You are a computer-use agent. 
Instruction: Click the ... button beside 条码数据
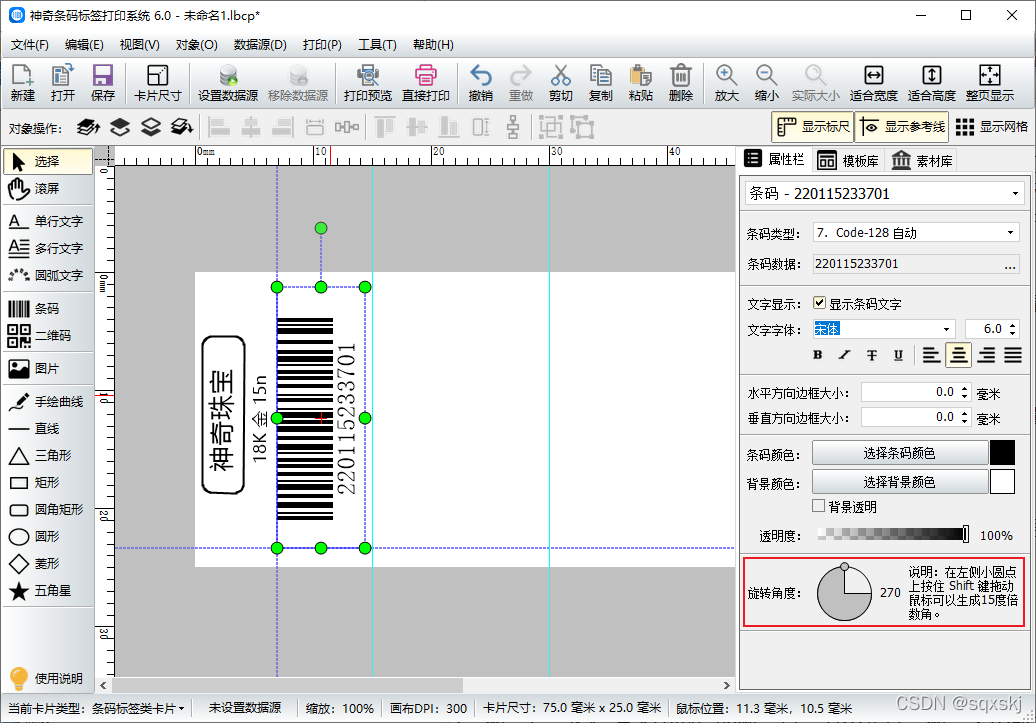1010,264
